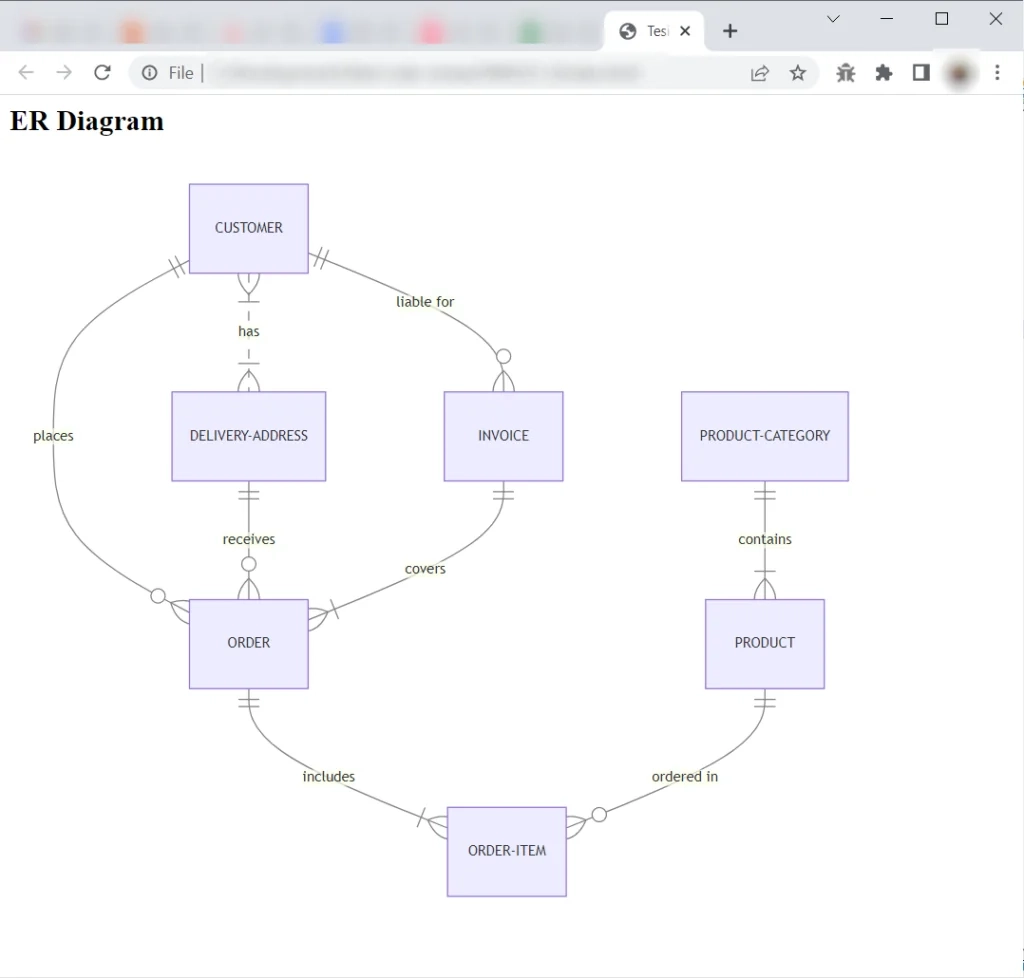
Task: Toggle the browser side panel
Action: pos(921,72)
